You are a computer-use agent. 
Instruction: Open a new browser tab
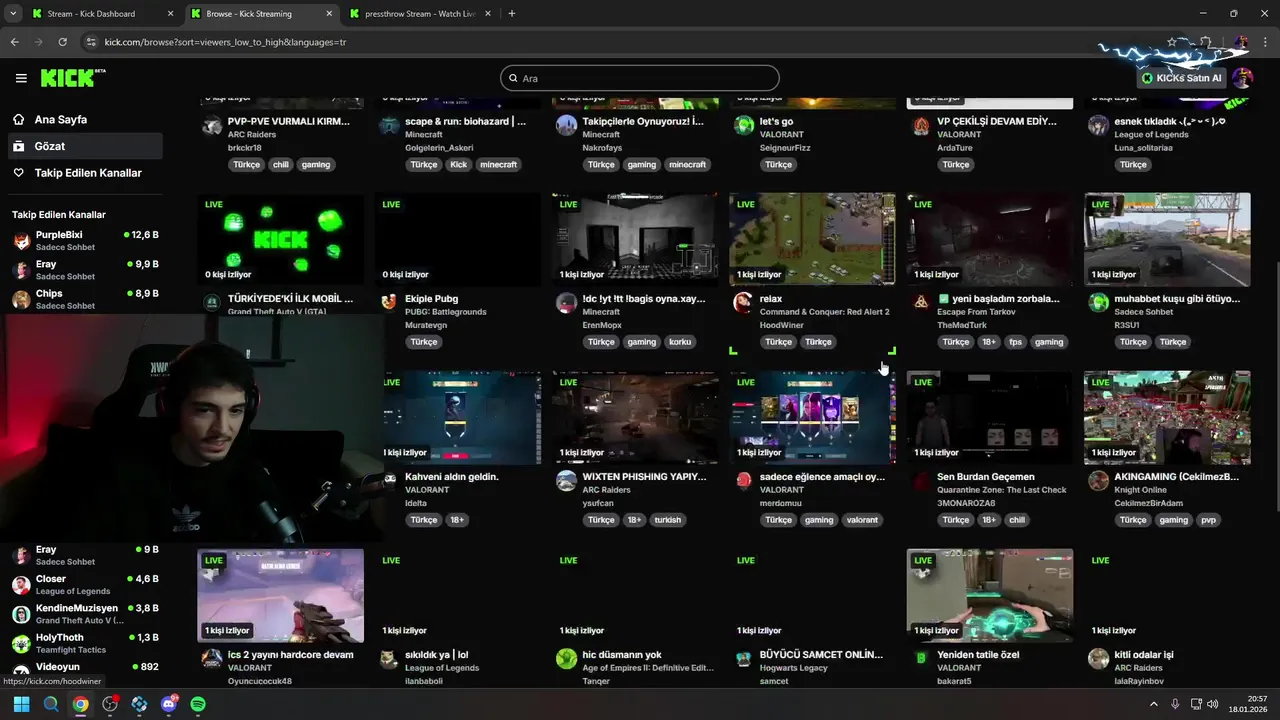point(512,14)
